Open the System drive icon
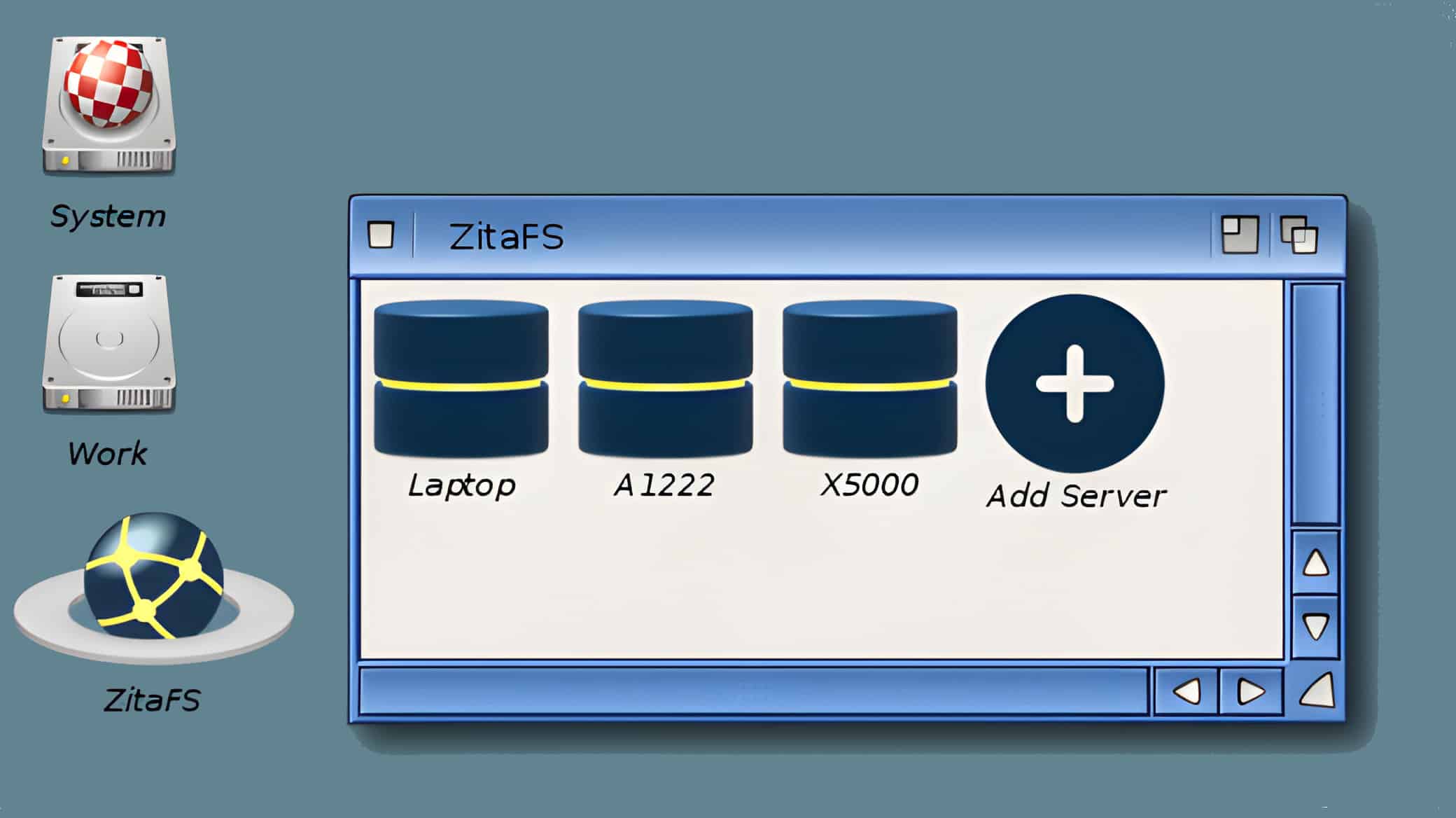The width and height of the screenshot is (1456, 818). (x=108, y=105)
